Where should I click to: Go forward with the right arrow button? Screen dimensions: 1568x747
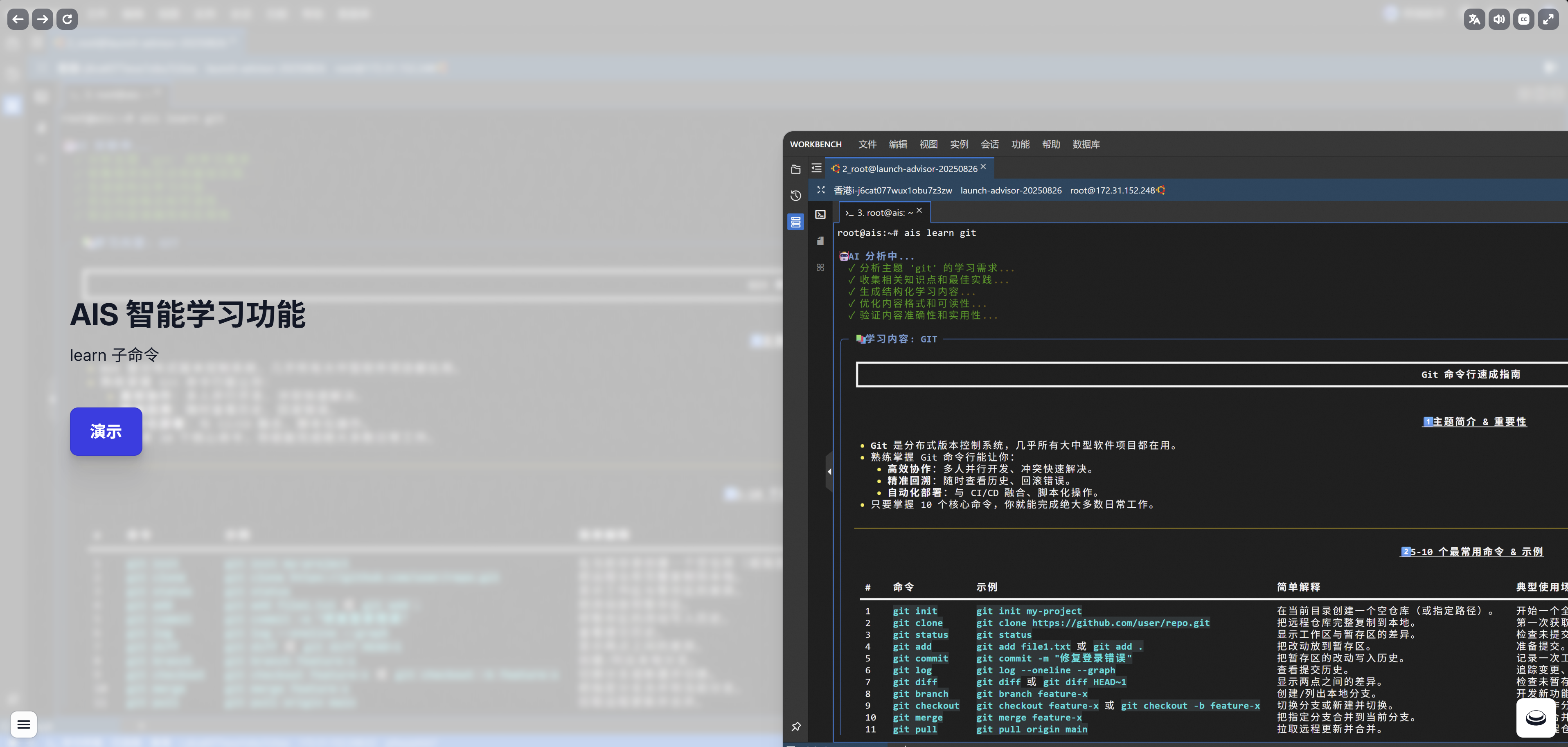42,19
